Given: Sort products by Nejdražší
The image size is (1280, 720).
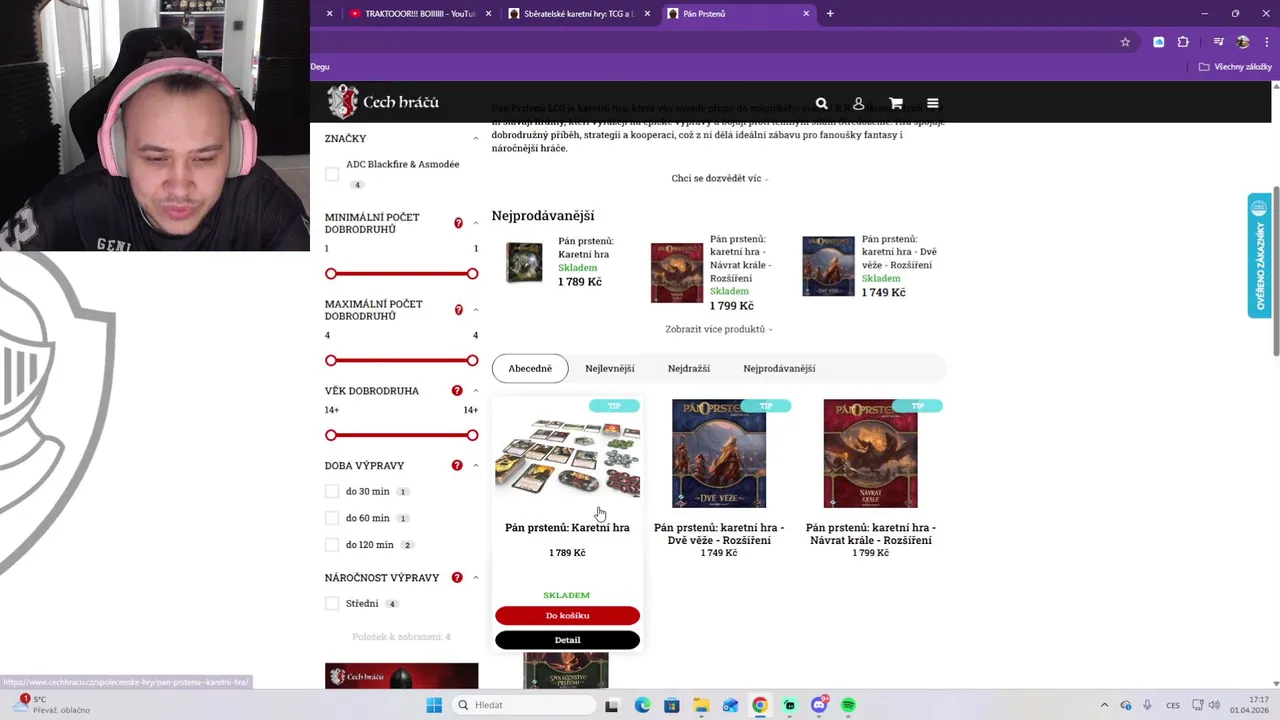Looking at the screenshot, I should tap(689, 368).
